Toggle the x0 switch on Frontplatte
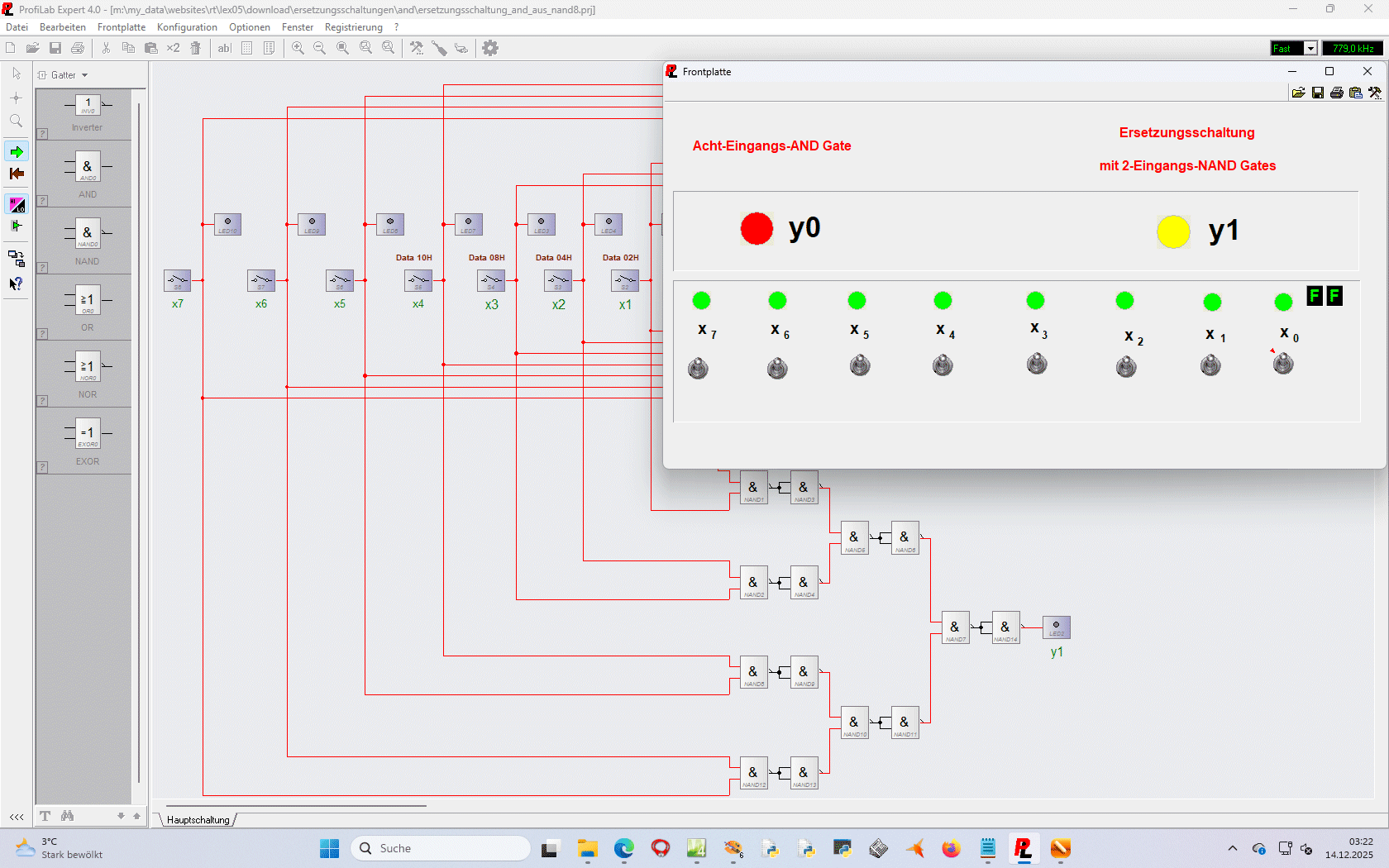This screenshot has height=868, width=1389. pyautogui.click(x=1283, y=363)
